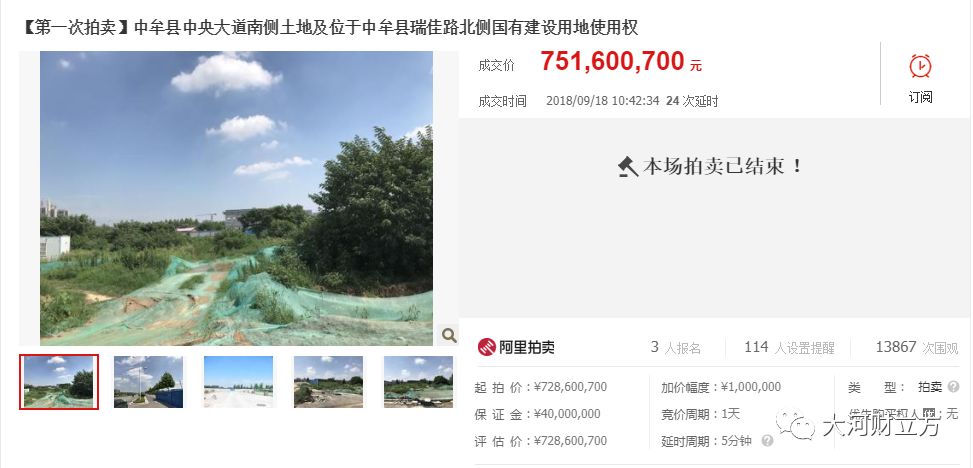
Task: Click the 24 次延时 delay count
Action: point(692,101)
